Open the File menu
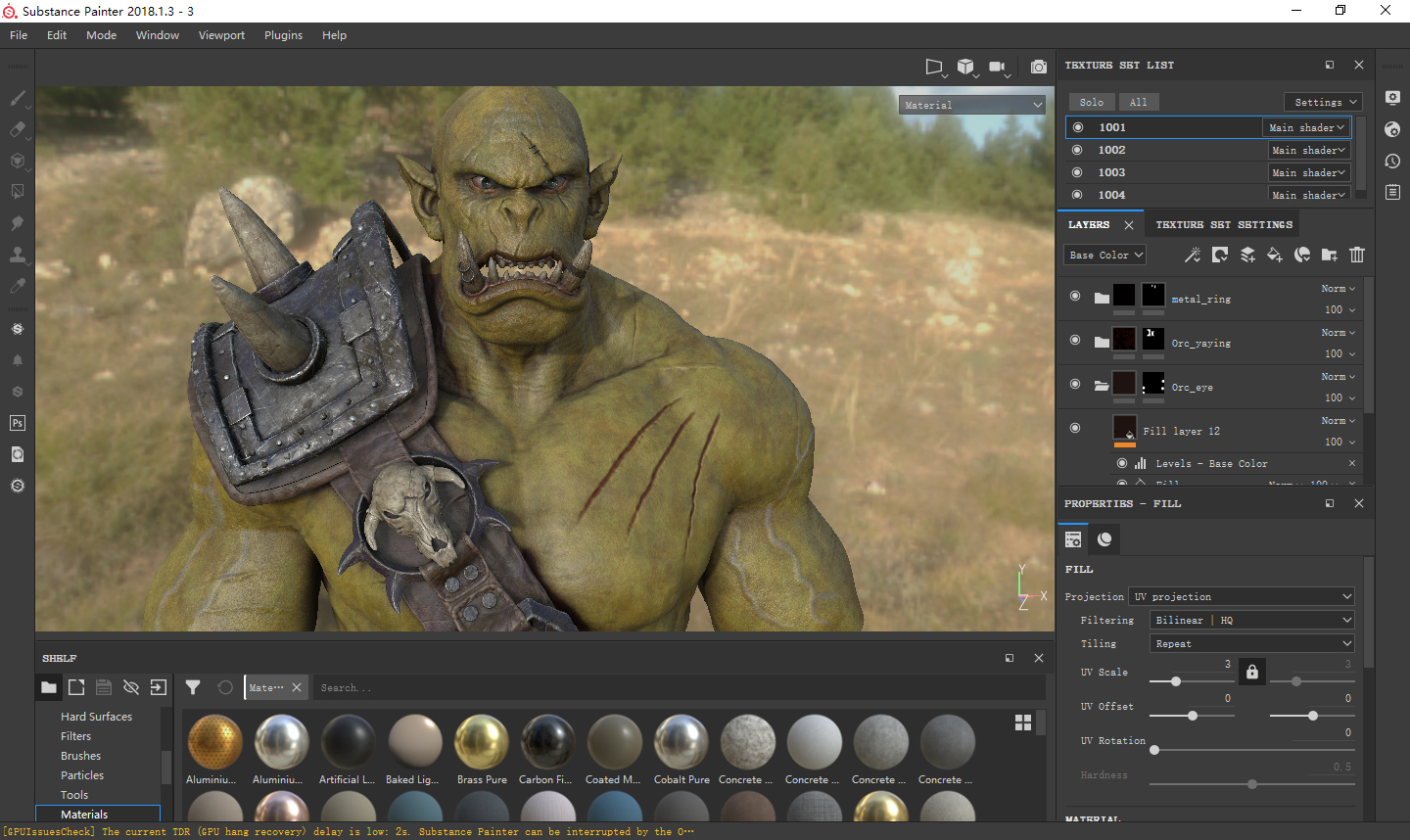This screenshot has width=1410, height=840. 19,35
